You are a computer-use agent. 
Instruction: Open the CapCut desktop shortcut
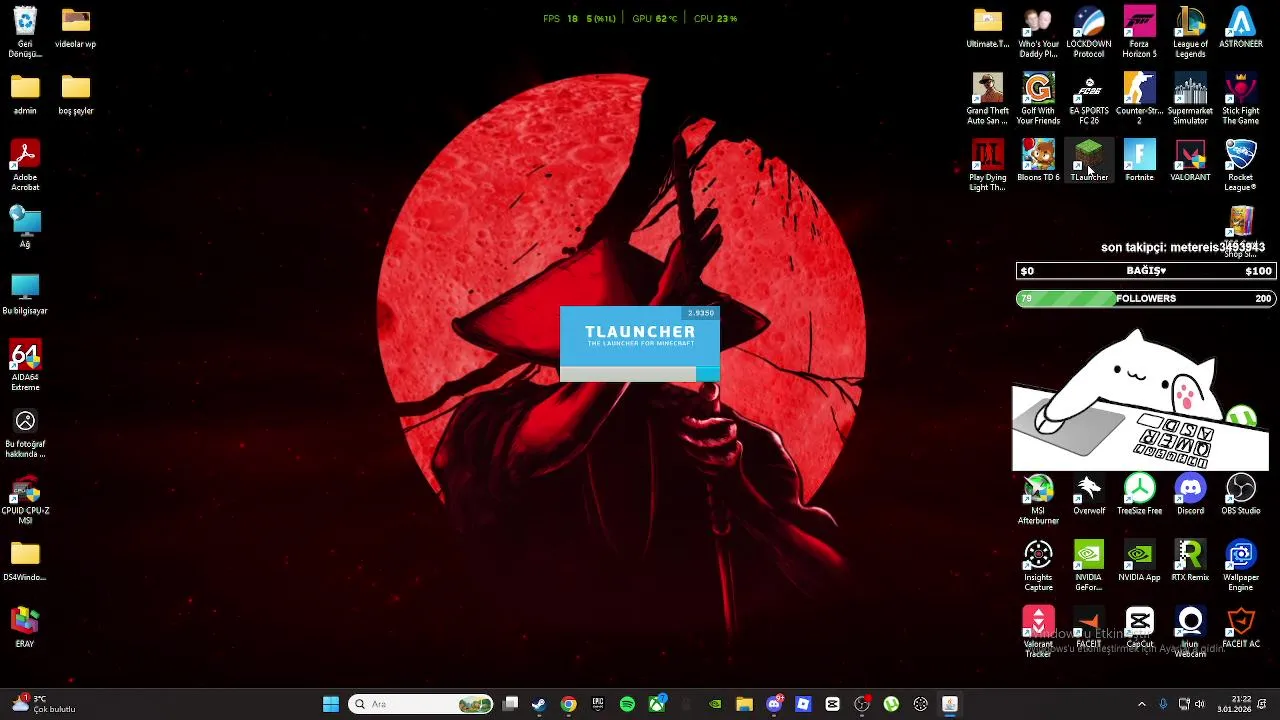[1139, 628]
